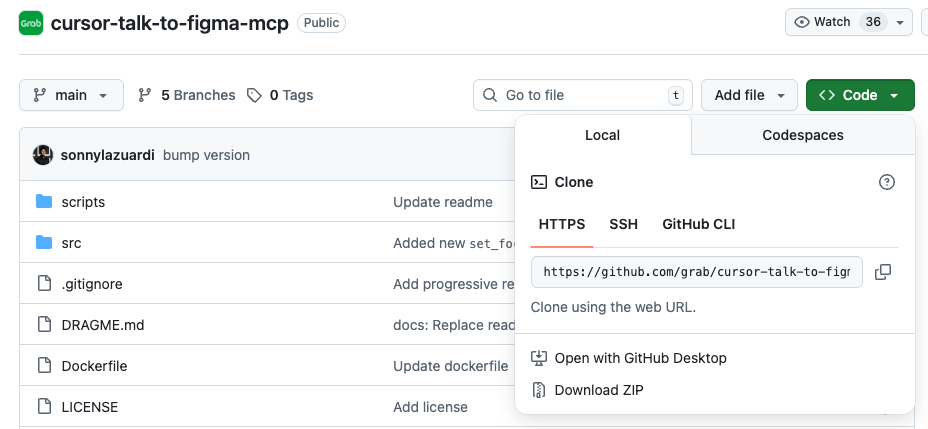
Task: Open the Dockerfile file
Action: [94, 366]
